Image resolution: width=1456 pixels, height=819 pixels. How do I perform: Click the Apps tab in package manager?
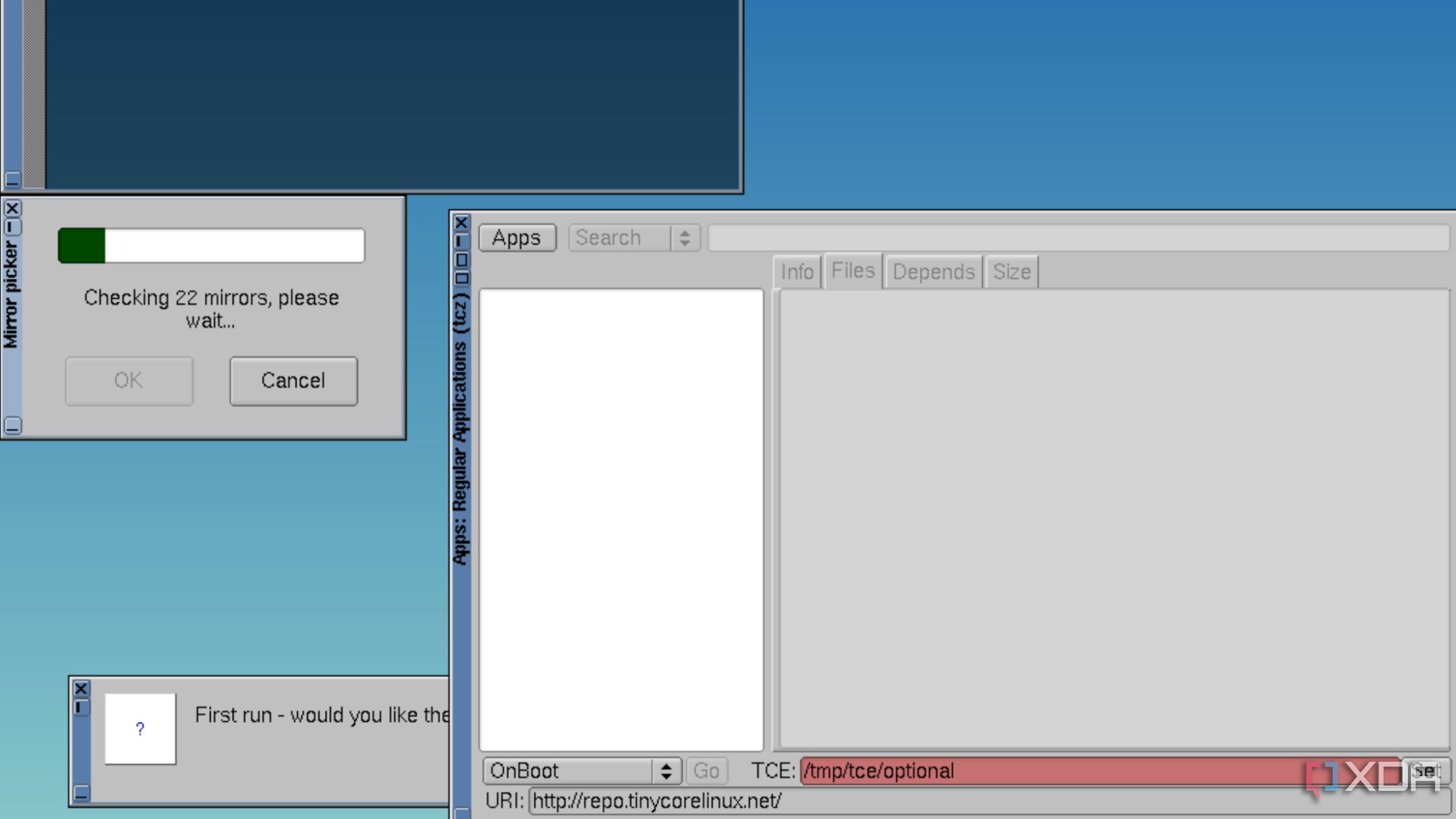pyautogui.click(x=516, y=237)
